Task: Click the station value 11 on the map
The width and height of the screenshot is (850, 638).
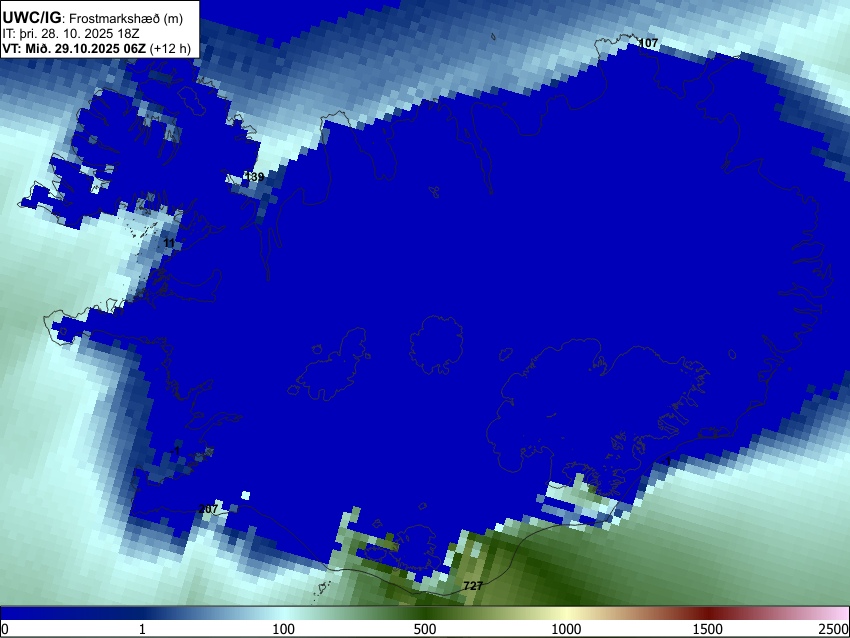Action: [170, 243]
